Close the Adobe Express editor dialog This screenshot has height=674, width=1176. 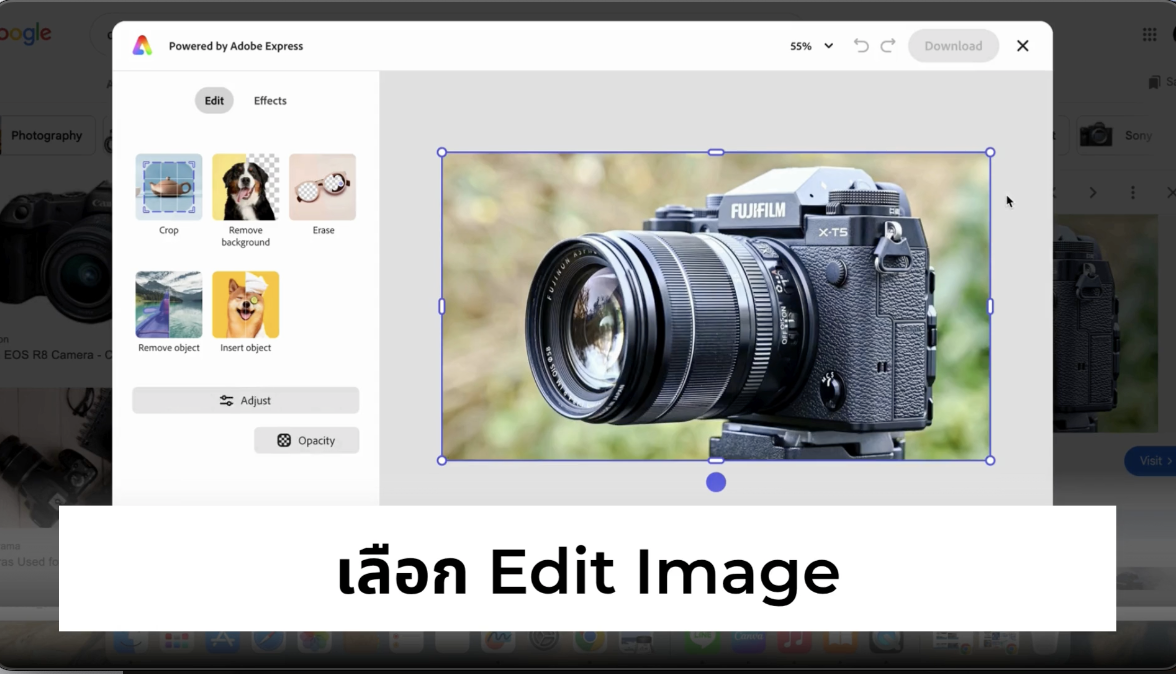click(1022, 46)
